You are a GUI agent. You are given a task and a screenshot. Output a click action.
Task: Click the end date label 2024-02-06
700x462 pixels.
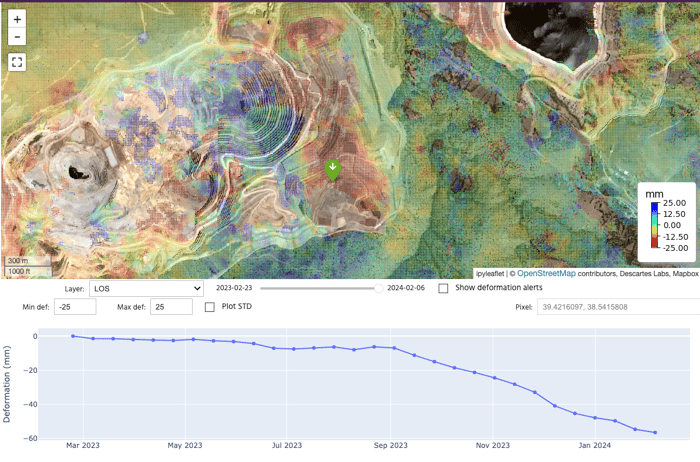pos(406,288)
